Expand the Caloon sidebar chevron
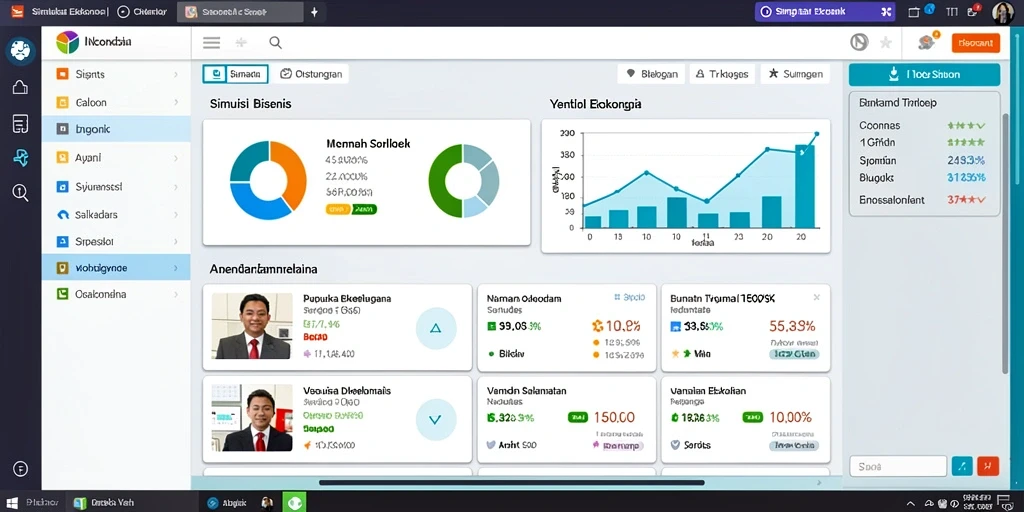Viewport: 1024px width, 512px height. click(176, 103)
